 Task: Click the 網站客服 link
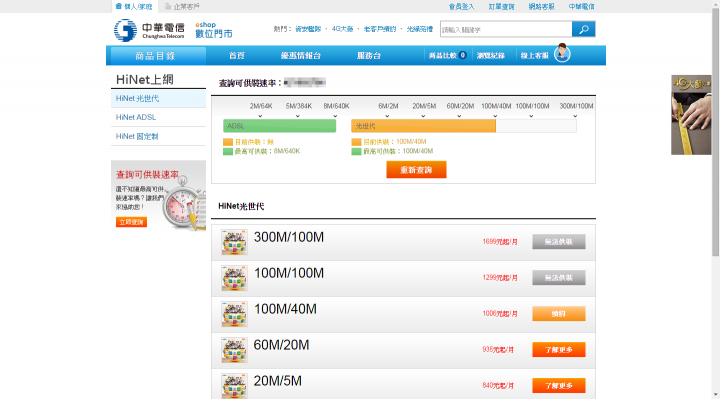pos(541,6)
